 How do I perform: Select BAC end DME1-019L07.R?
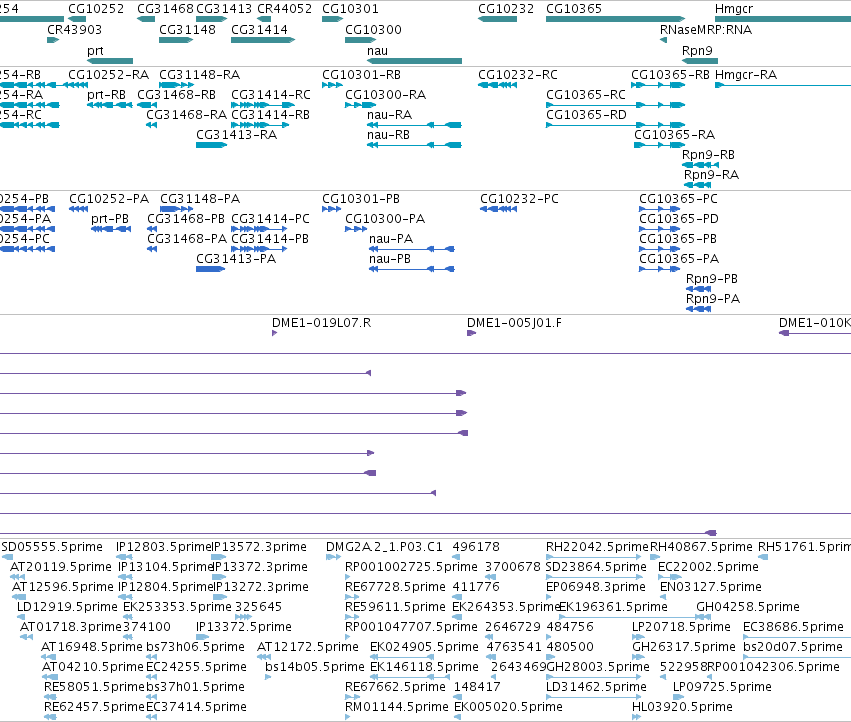(x=321, y=323)
